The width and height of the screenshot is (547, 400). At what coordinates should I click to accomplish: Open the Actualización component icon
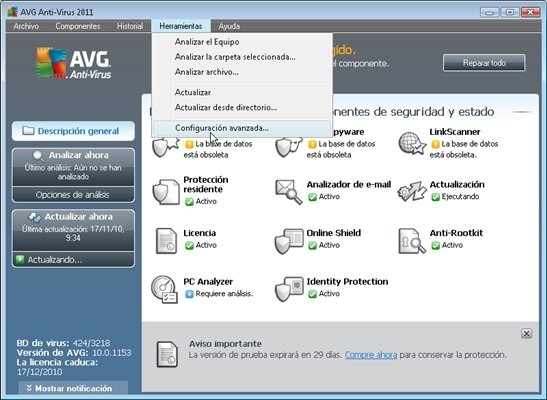coord(412,191)
